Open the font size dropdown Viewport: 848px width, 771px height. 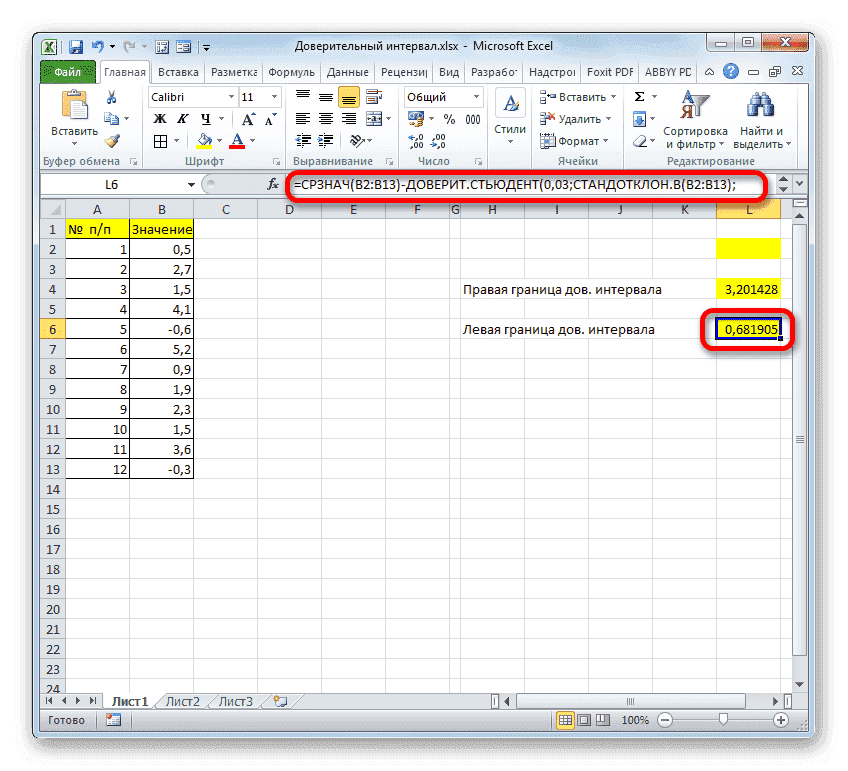click(x=273, y=96)
